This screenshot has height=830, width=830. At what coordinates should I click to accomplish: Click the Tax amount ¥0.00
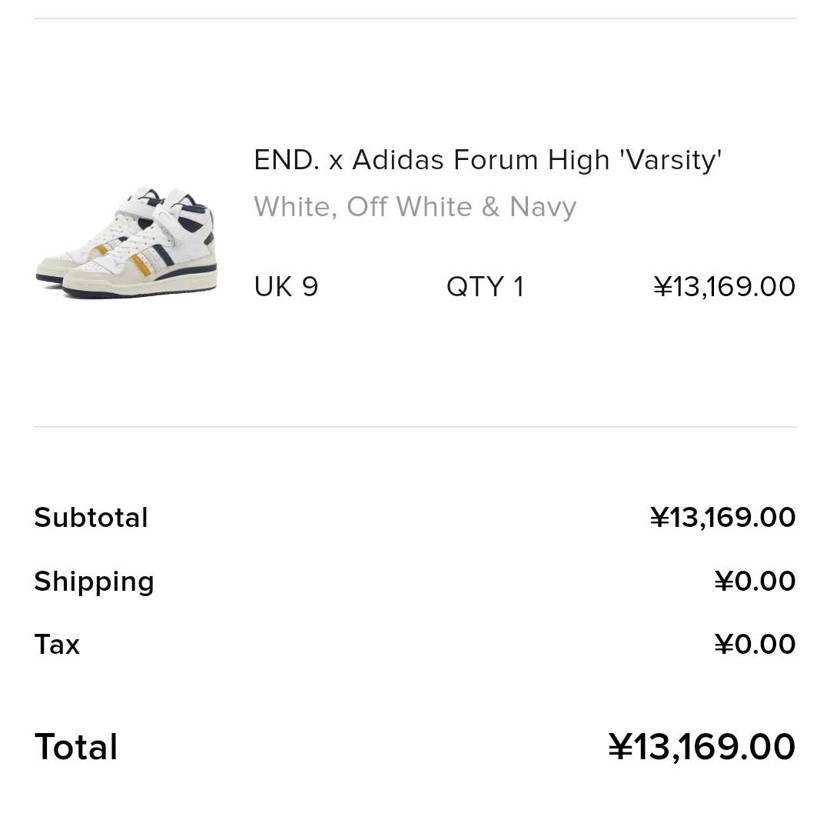click(x=755, y=644)
